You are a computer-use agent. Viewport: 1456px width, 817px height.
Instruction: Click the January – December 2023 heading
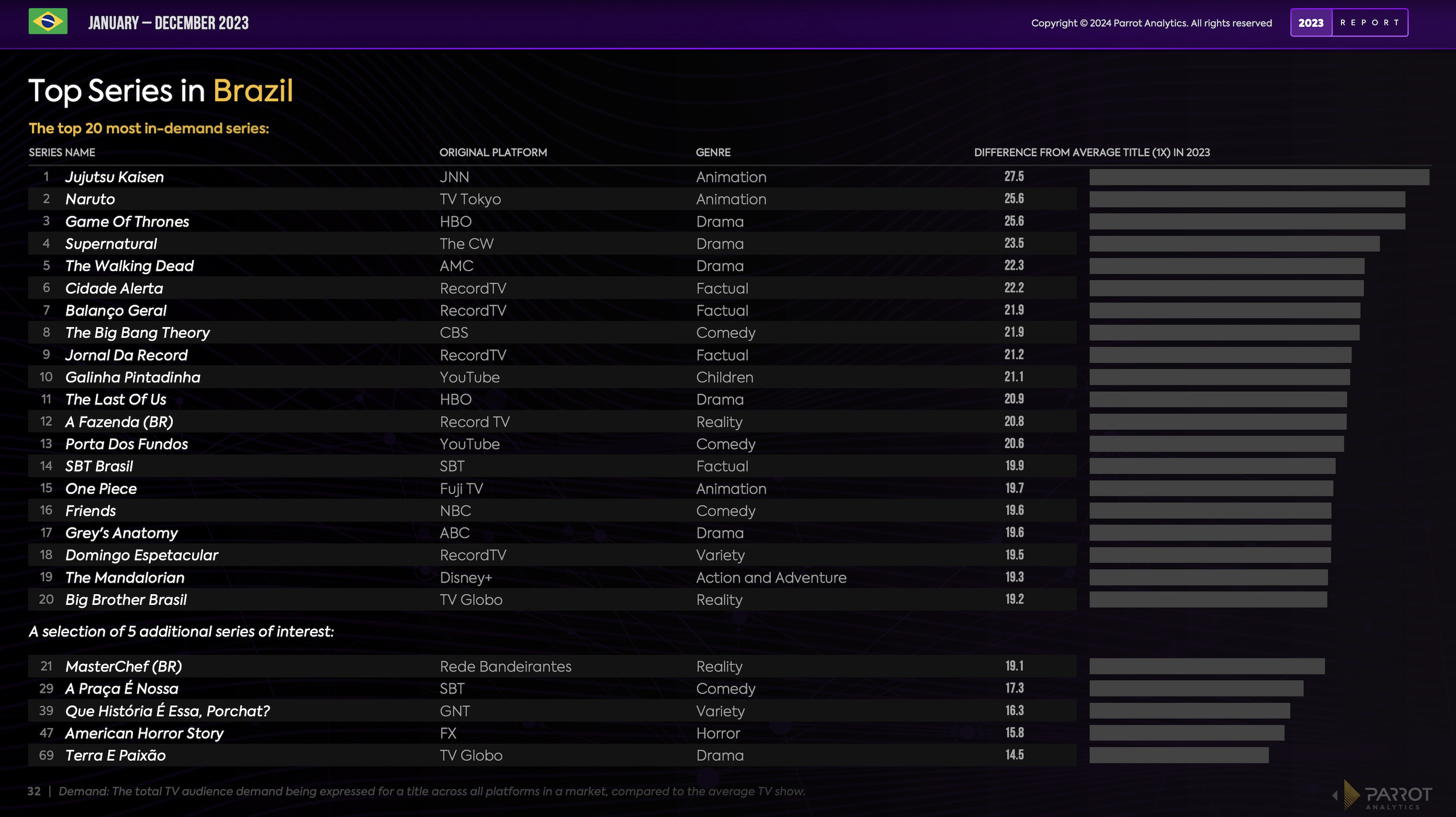click(168, 23)
